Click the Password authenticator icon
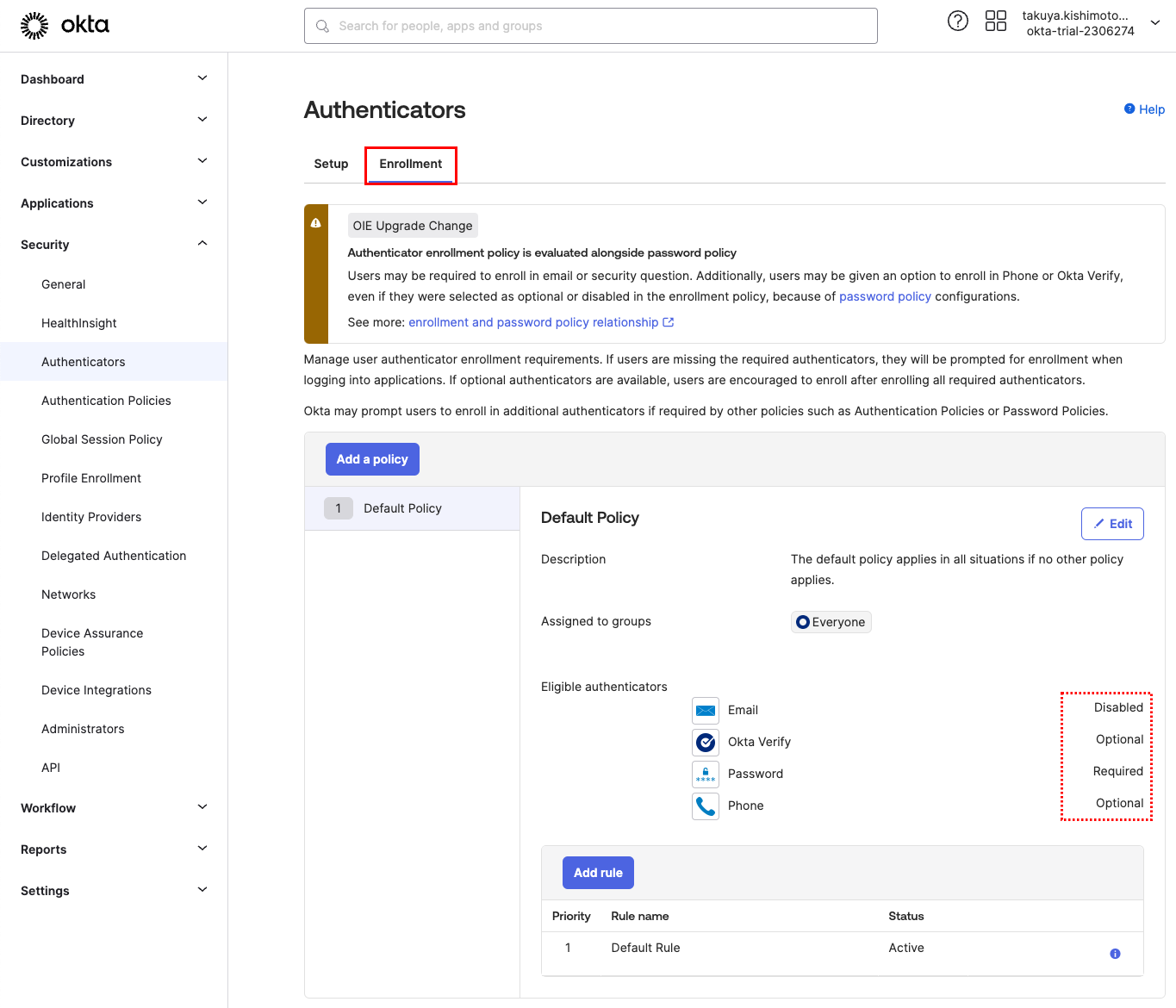The image size is (1176, 1008). (705, 774)
